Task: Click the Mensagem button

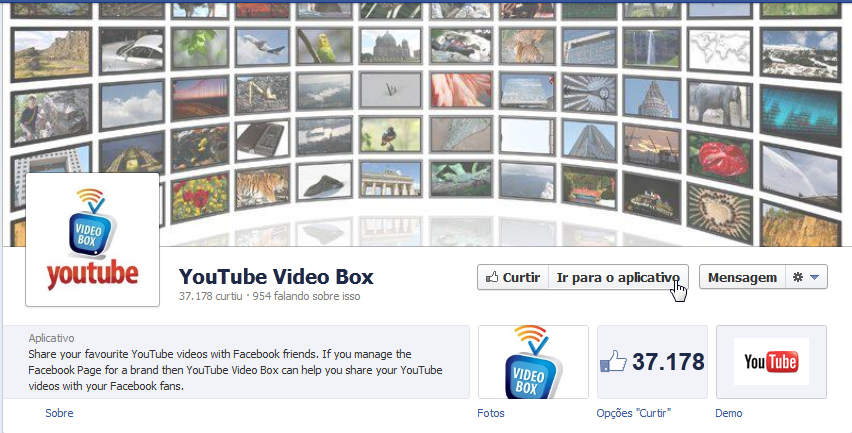Action: coord(740,277)
